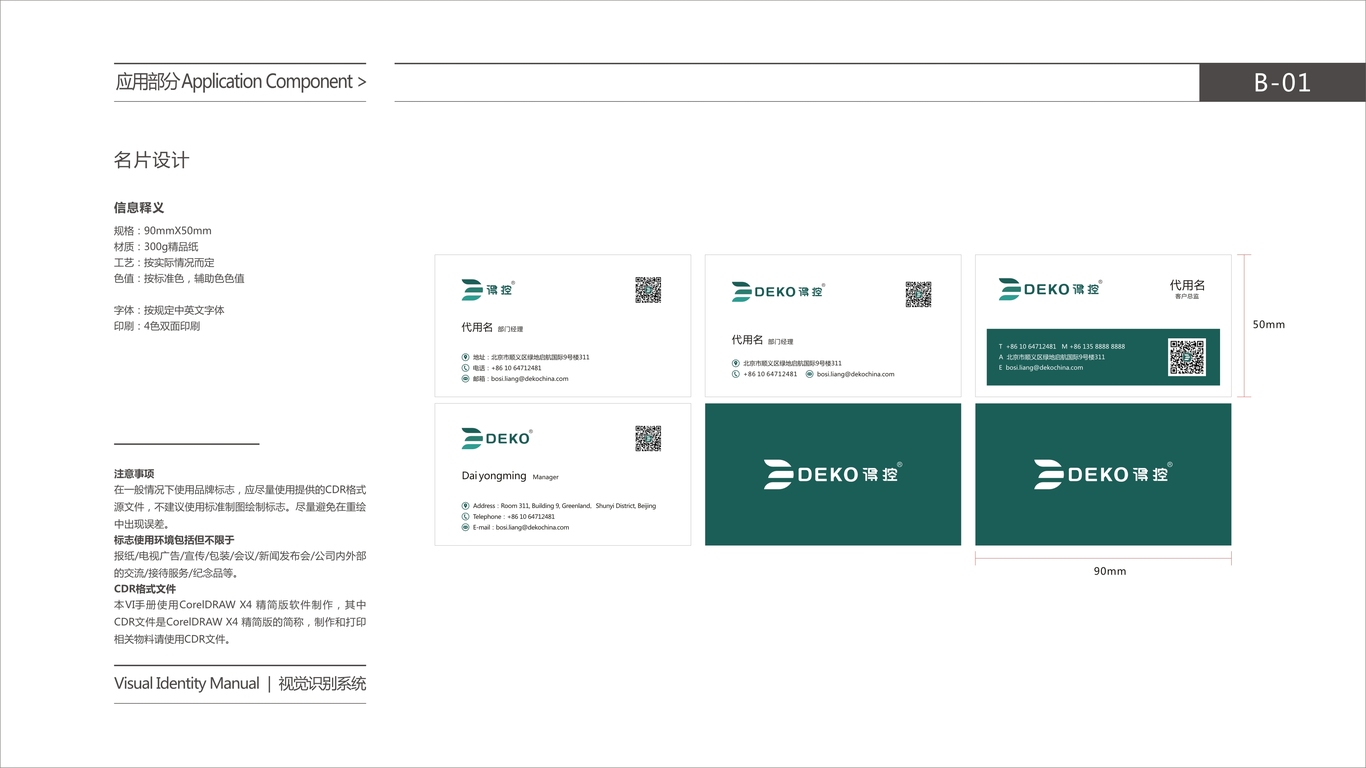The height and width of the screenshot is (768, 1366).
Task: Click the Manager job title
Action: (x=546, y=477)
